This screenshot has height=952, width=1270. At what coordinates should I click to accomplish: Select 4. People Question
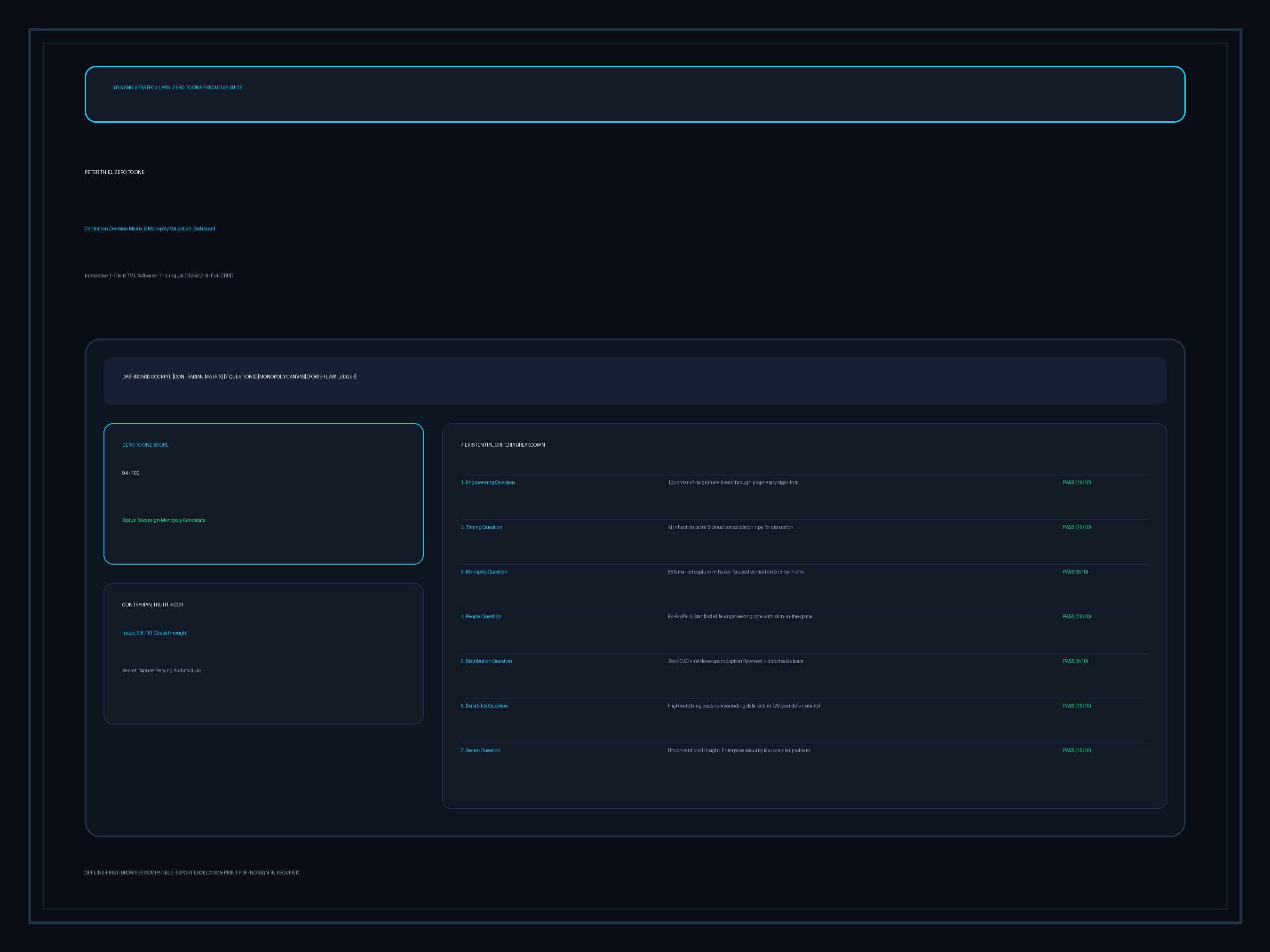click(481, 616)
